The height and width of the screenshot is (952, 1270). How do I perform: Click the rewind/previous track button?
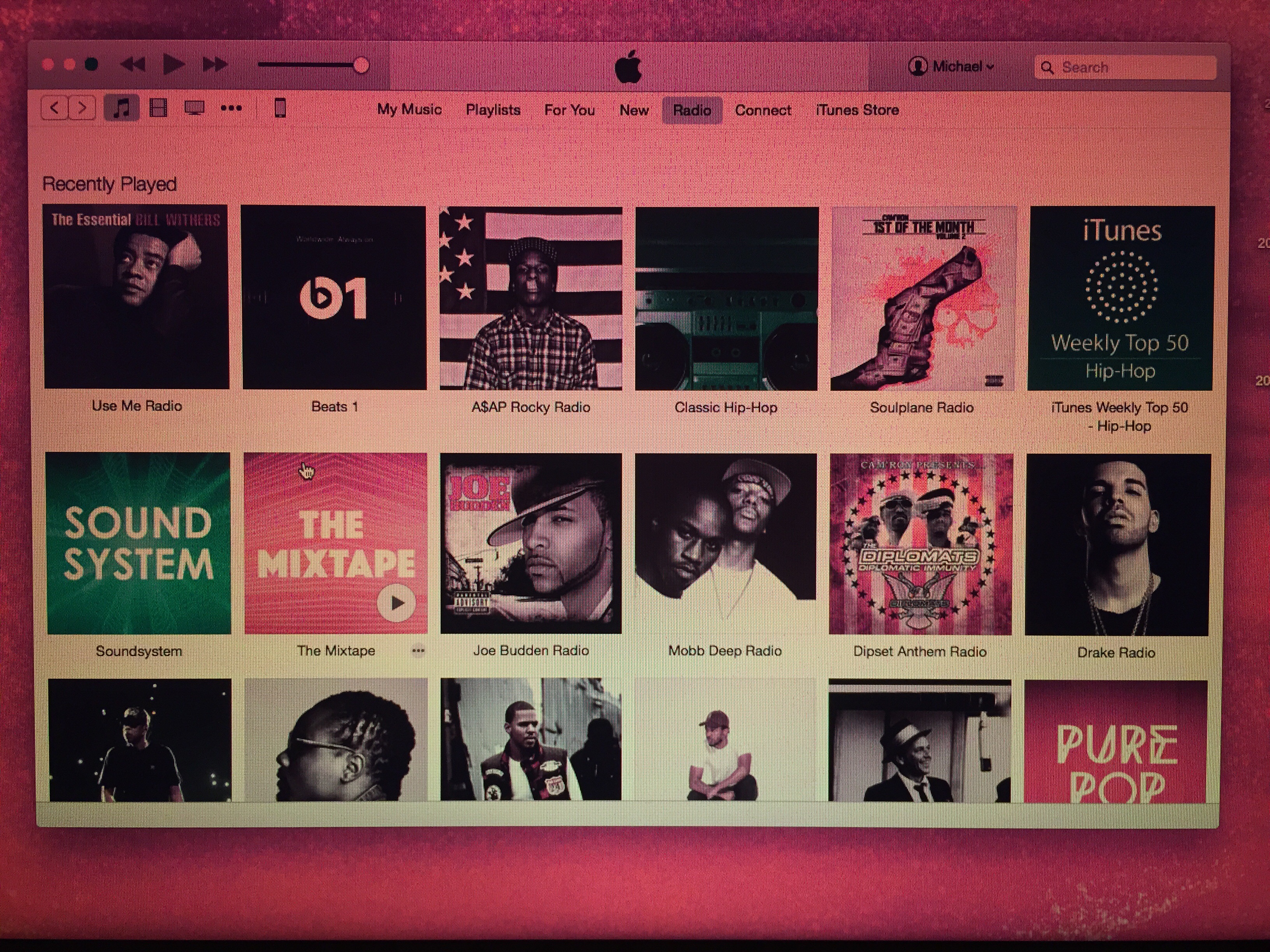(133, 64)
